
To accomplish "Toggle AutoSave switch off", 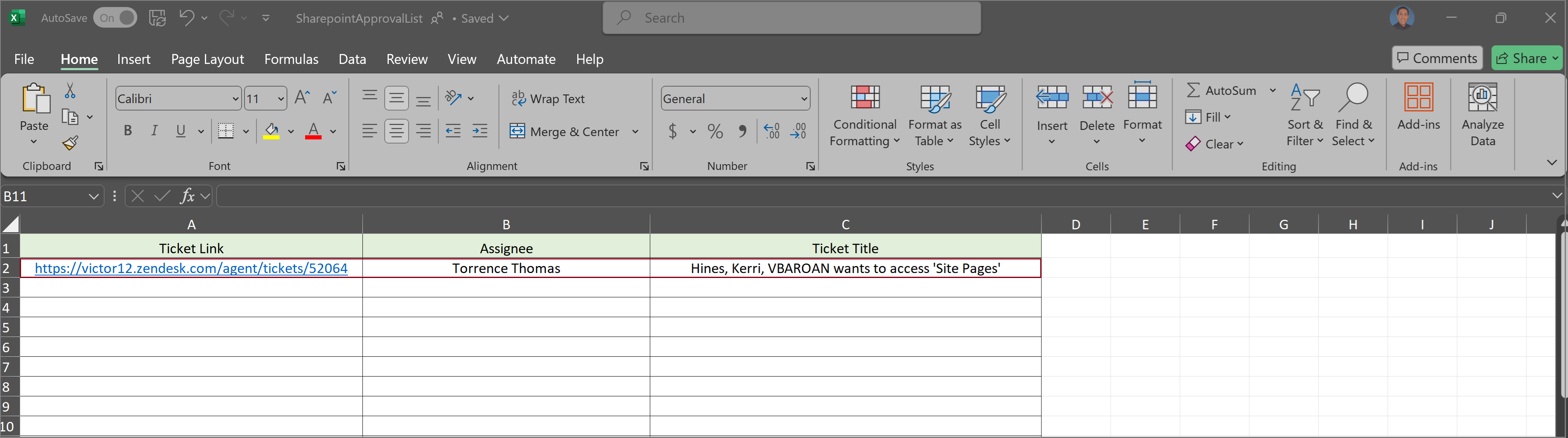I will point(115,18).
